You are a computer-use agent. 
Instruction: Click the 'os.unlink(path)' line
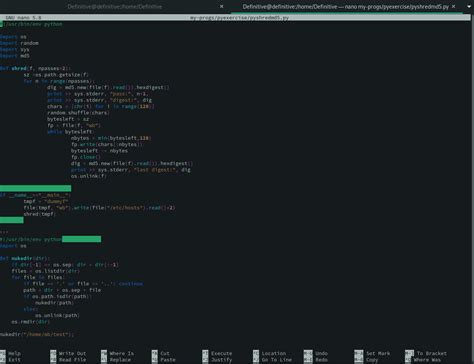click(57, 315)
